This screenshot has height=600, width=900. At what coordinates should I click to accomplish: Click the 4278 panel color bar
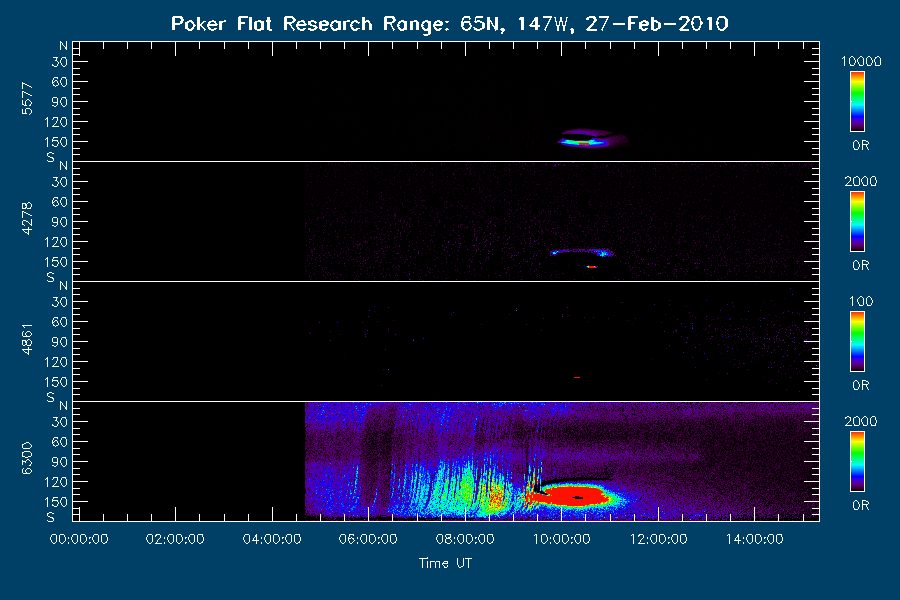click(x=857, y=222)
